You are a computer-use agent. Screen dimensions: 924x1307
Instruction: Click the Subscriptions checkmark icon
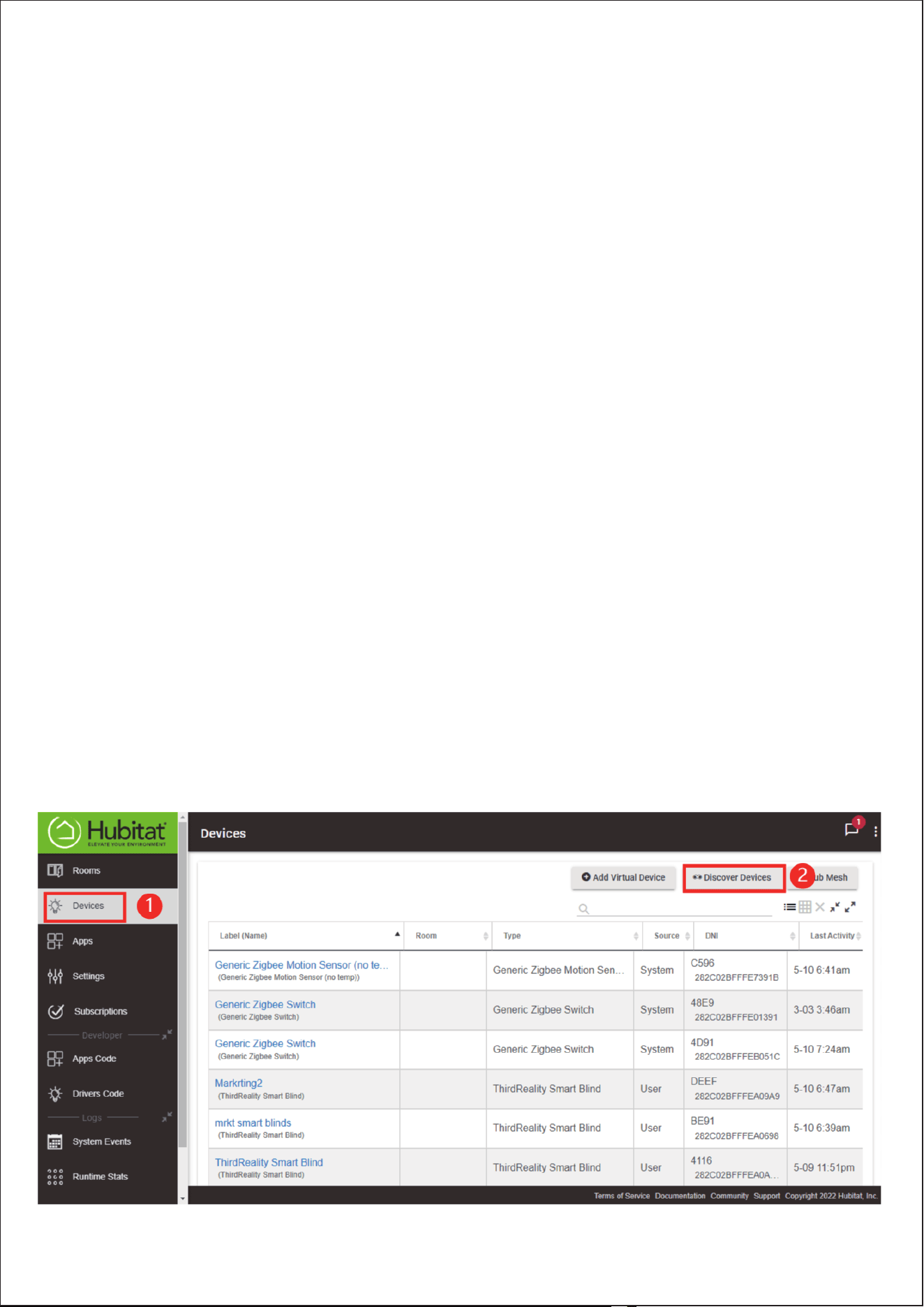click(56, 1011)
